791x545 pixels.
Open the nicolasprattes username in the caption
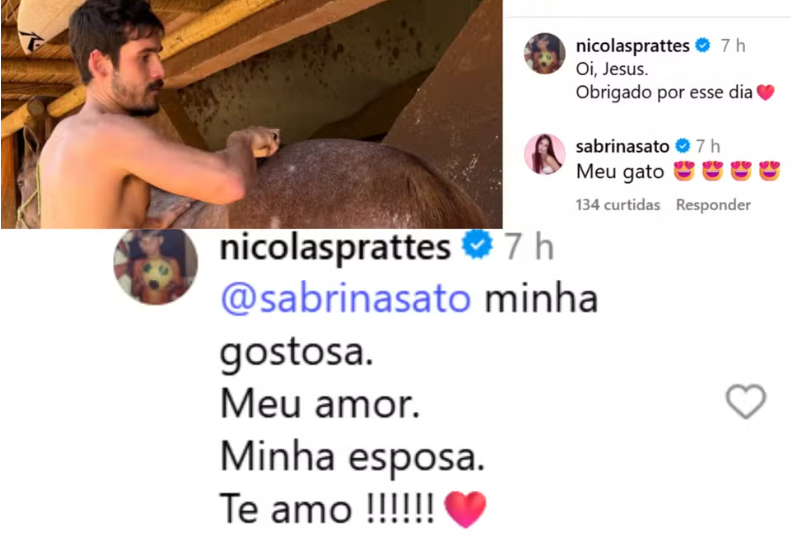[x=633, y=46]
